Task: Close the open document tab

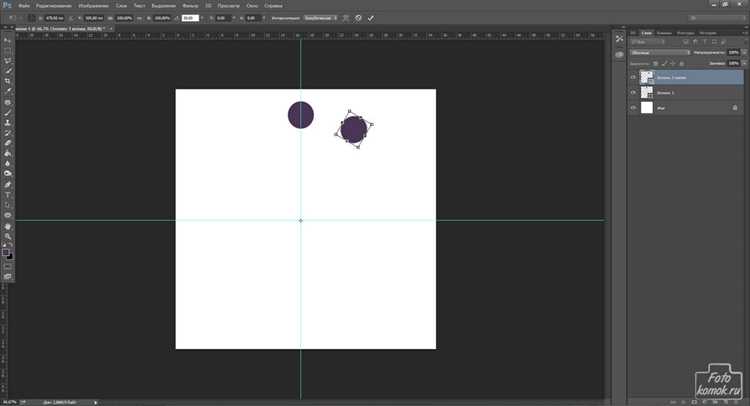Action: (111, 29)
